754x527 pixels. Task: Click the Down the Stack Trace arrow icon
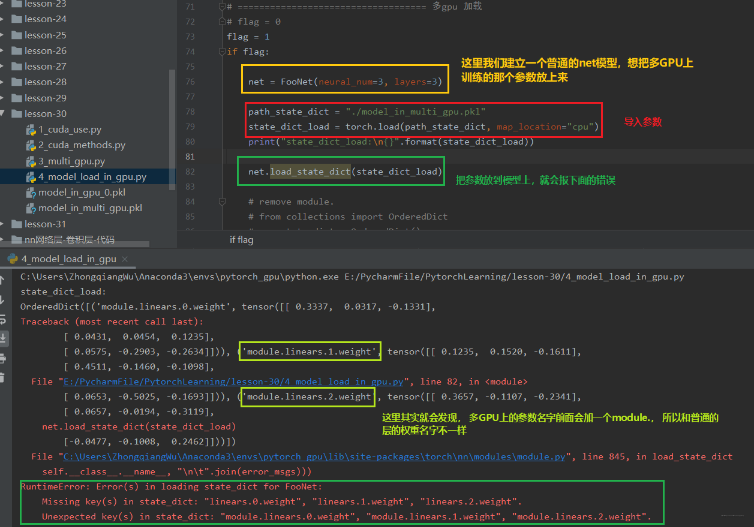(1, 300)
